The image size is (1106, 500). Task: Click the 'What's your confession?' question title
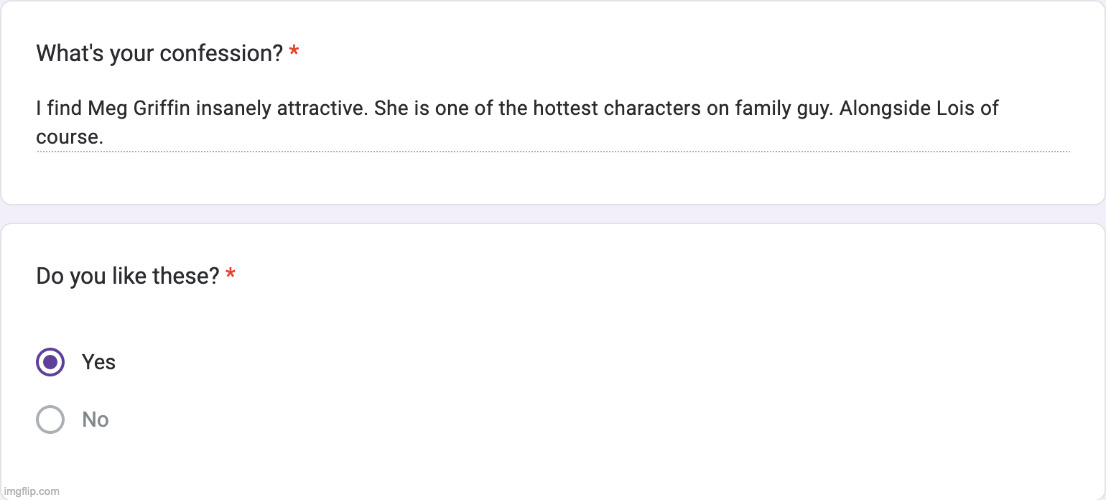(159, 54)
